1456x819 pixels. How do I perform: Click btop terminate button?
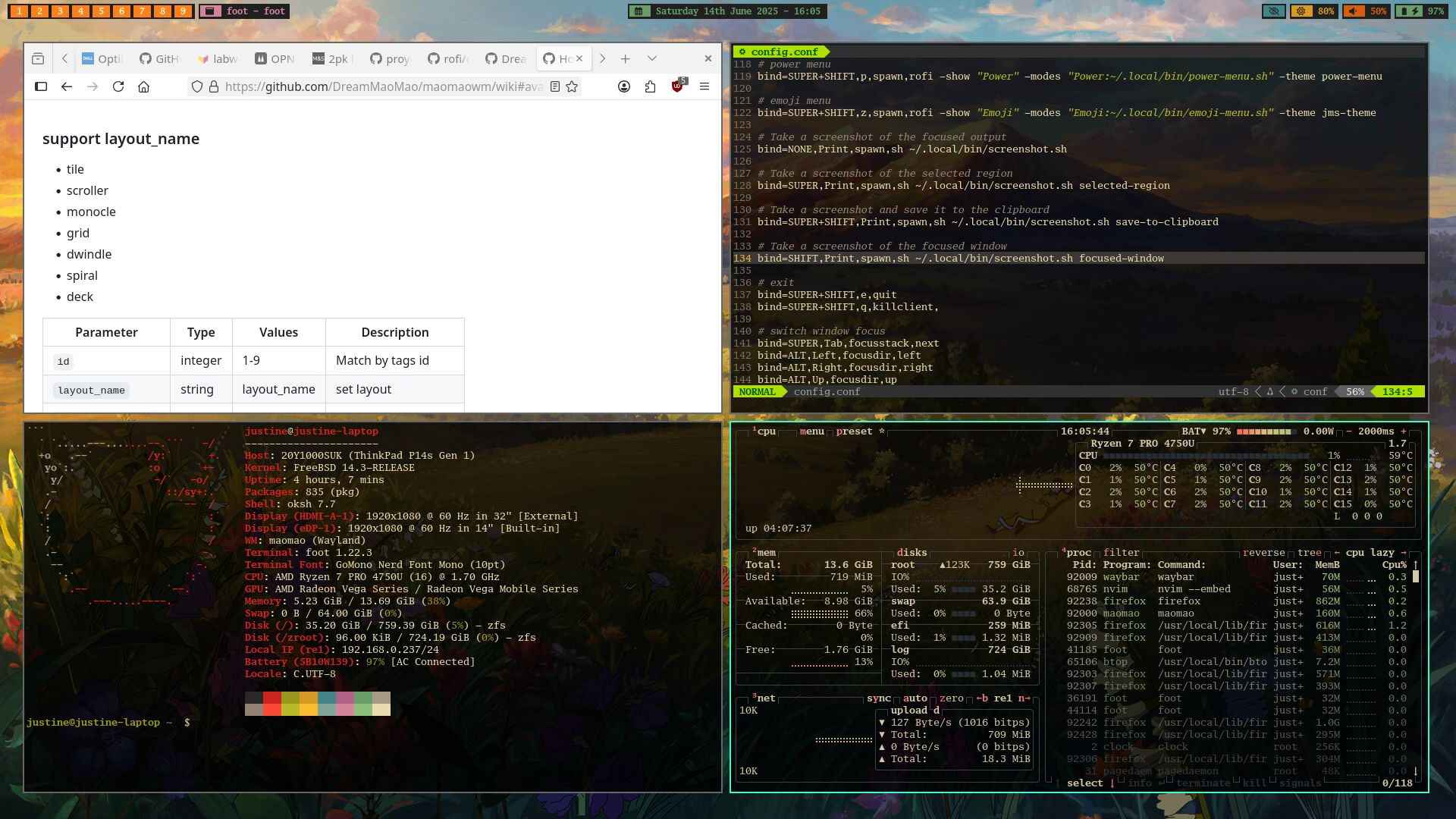point(1203,783)
